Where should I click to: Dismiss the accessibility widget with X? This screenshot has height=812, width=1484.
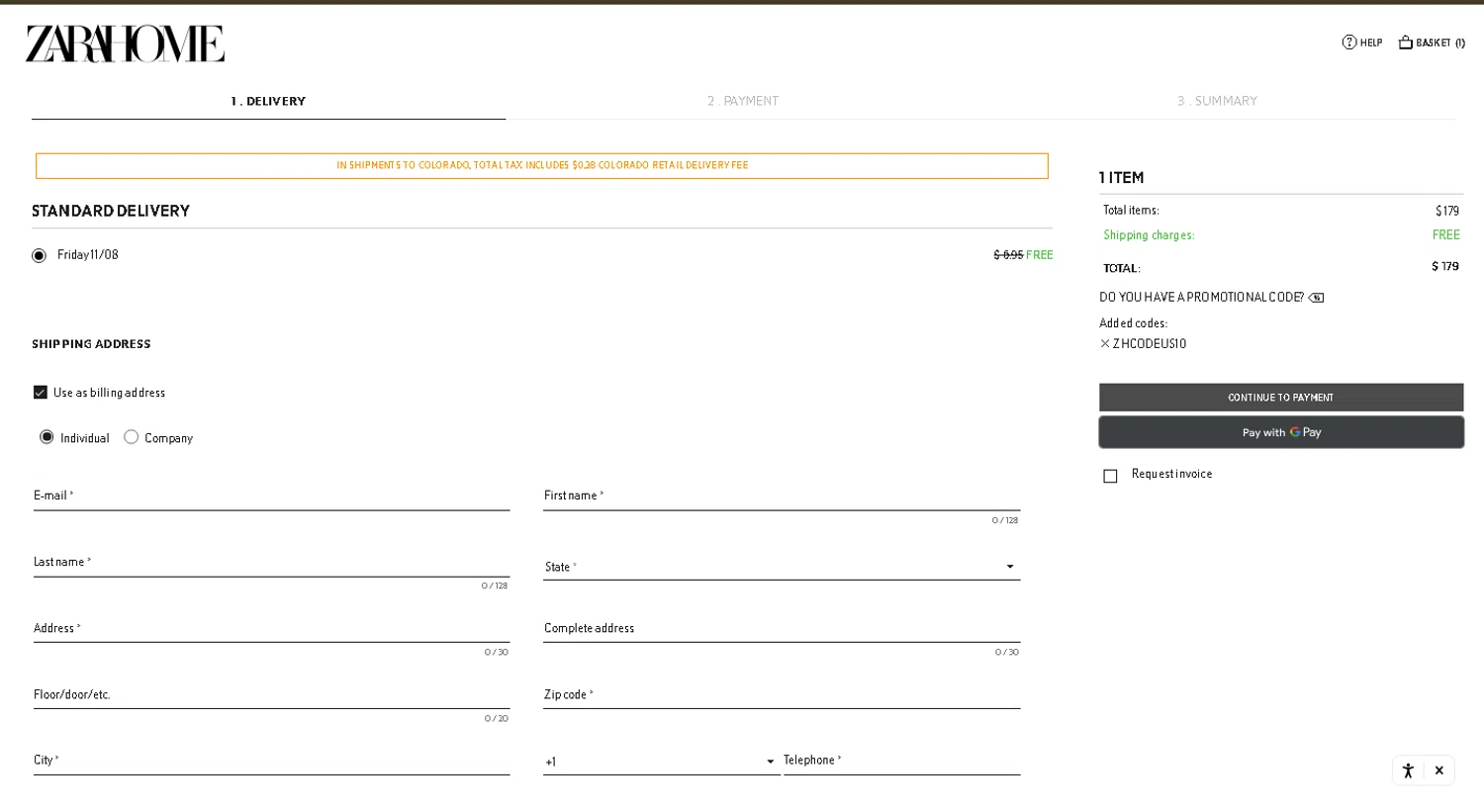[1439, 770]
